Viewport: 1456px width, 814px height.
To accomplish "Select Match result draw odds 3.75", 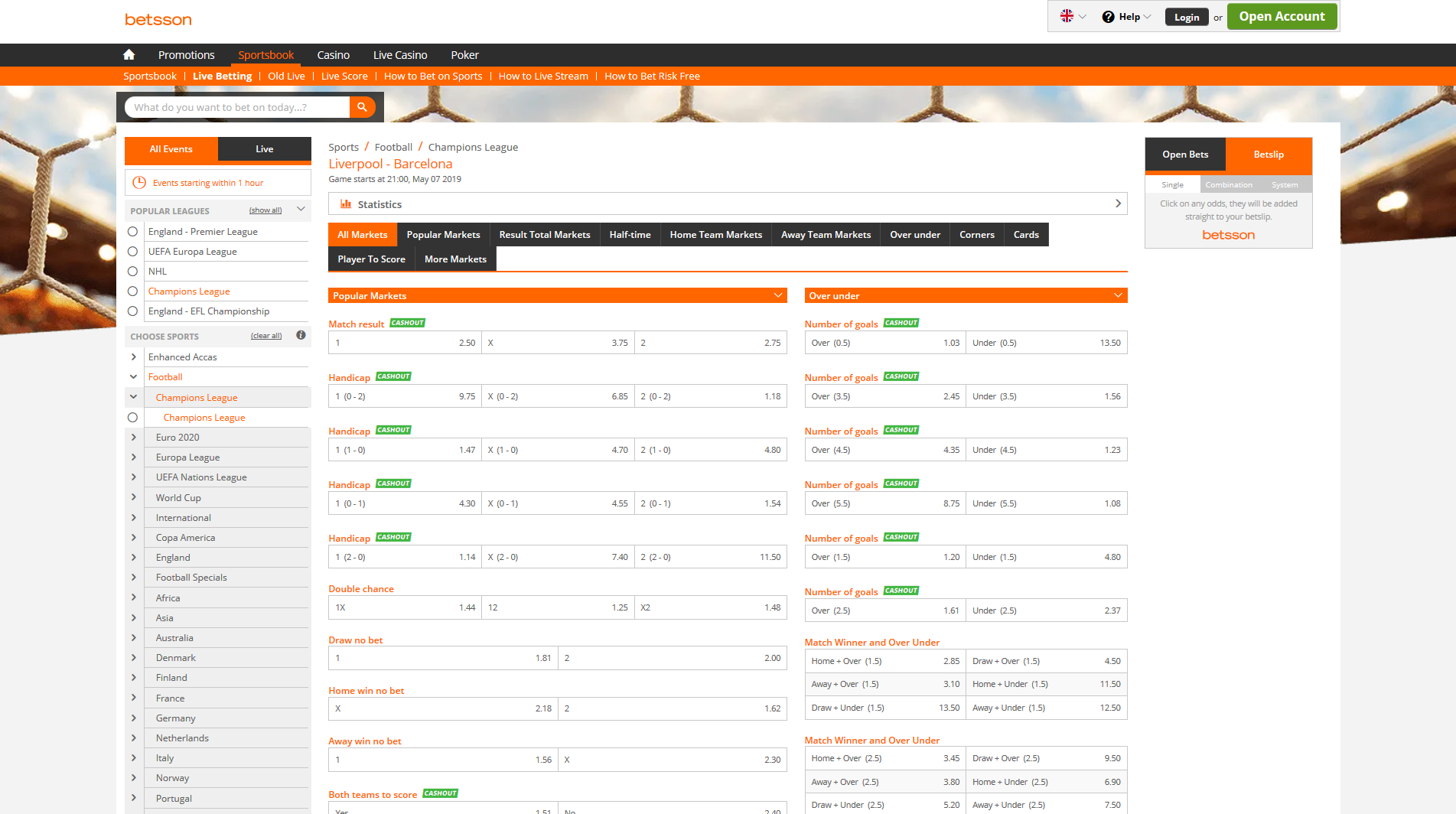I will tap(558, 343).
